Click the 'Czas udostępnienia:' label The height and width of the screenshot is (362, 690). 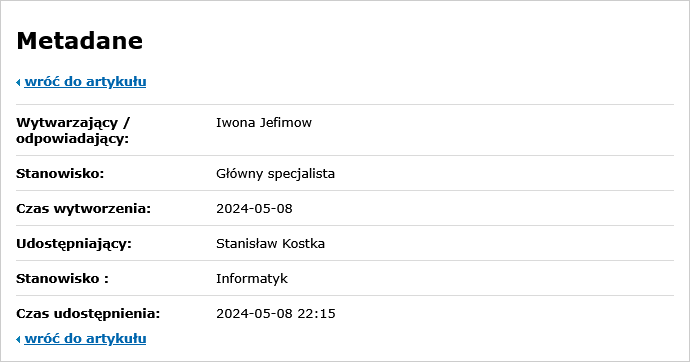[88, 314]
